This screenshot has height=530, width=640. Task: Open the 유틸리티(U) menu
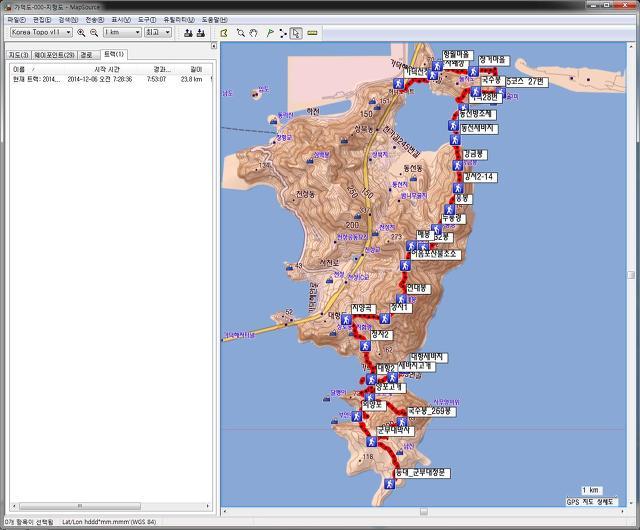[x=179, y=20]
